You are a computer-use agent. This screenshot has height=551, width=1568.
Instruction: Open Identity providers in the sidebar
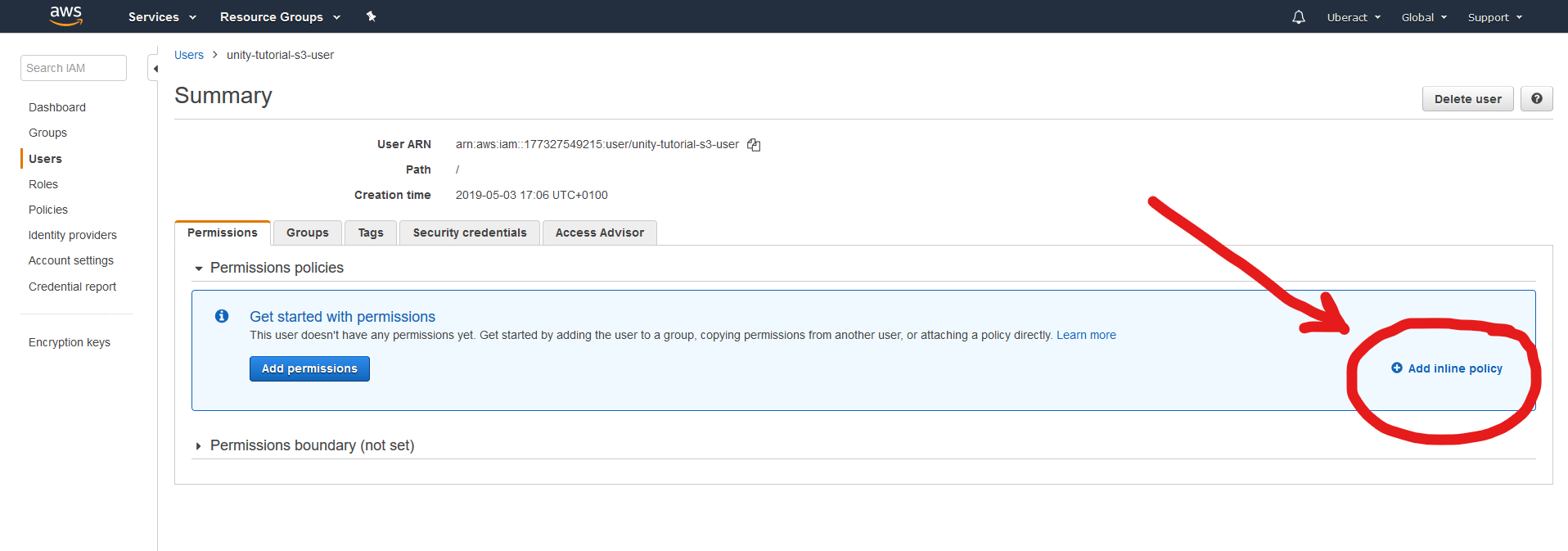(73, 235)
